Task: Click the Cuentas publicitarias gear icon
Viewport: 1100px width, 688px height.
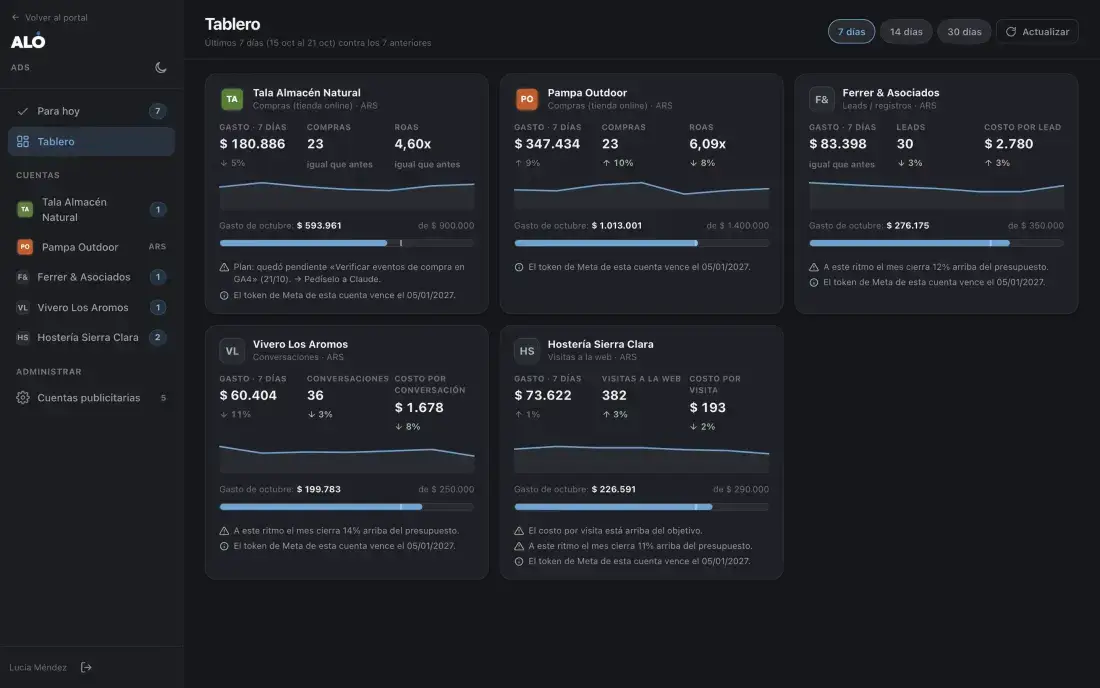Action: point(23,398)
